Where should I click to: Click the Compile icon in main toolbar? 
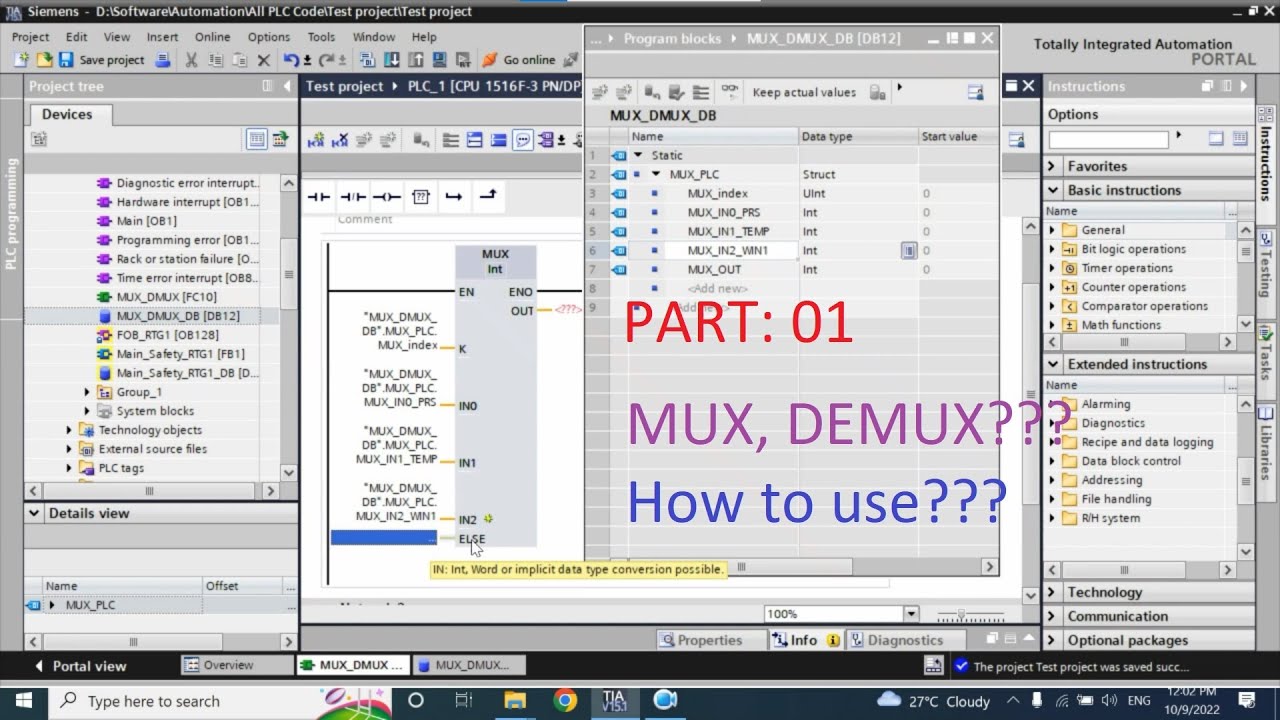click(368, 60)
